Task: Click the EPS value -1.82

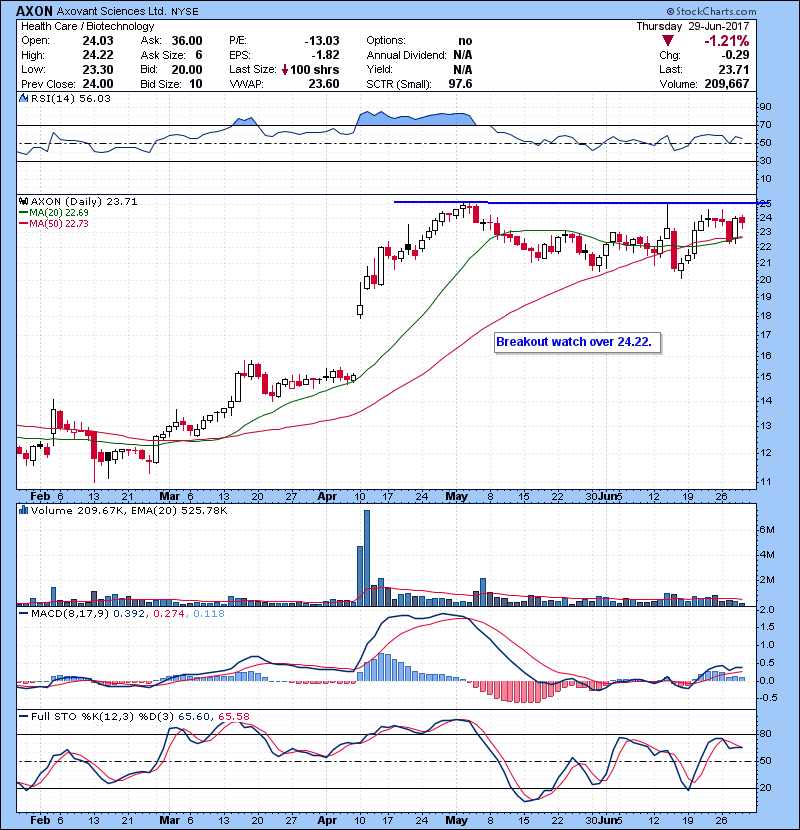Action: pos(325,55)
